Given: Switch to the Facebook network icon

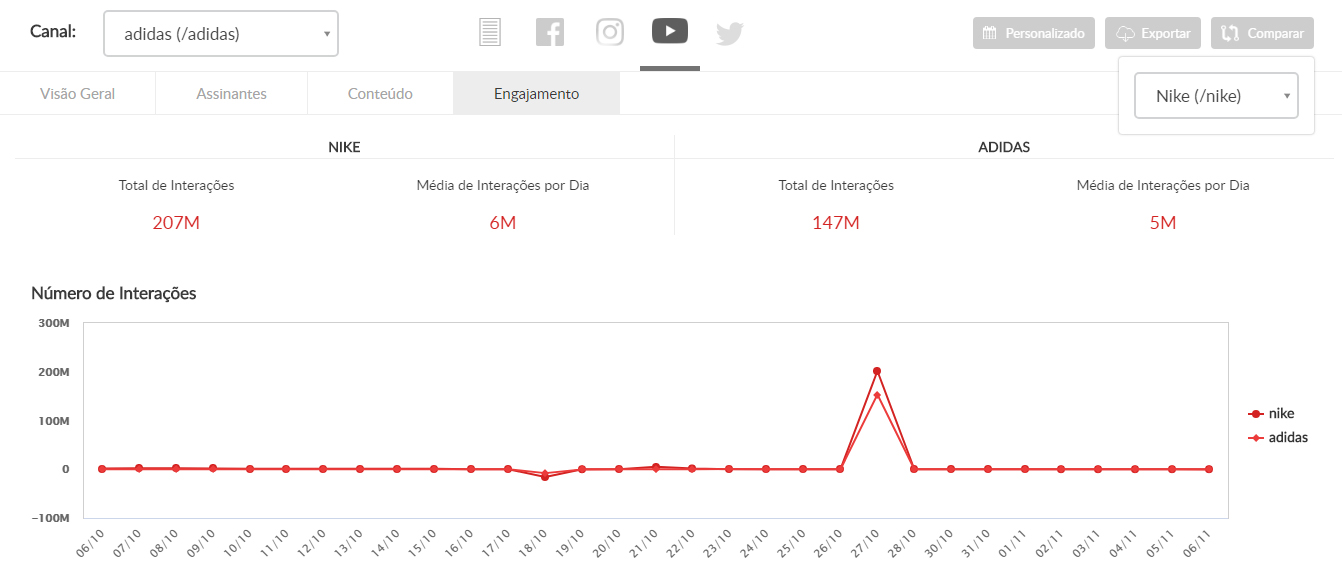Looking at the screenshot, I should (x=549, y=32).
